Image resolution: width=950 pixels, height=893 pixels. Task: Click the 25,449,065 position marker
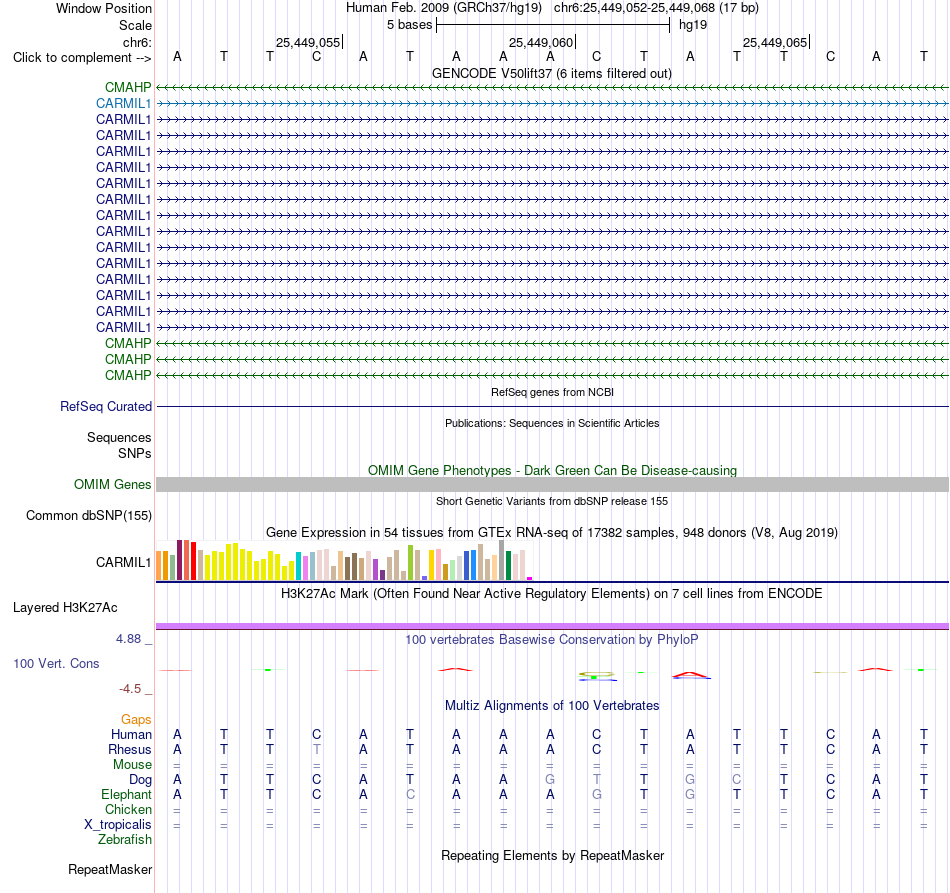(x=775, y=42)
